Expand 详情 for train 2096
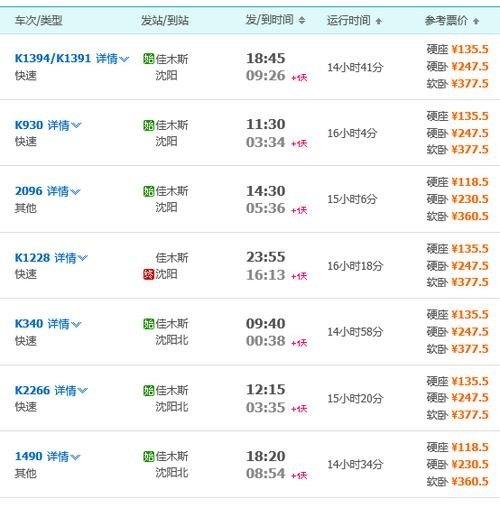This screenshot has width=500, height=508. tap(63, 191)
